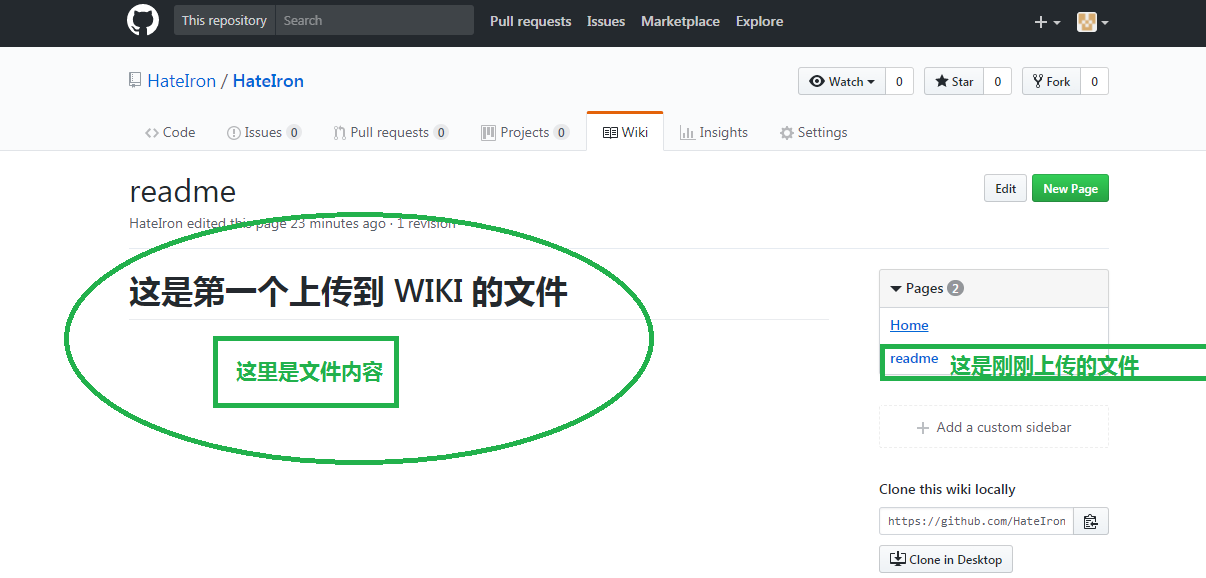Click the Pull requests branch icon
This screenshot has height=578, width=1206.
(341, 131)
